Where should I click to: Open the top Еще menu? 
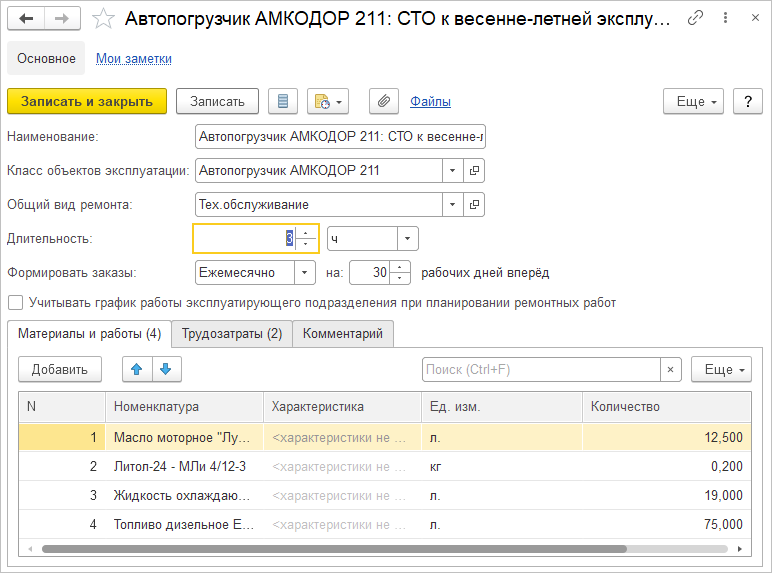tap(693, 101)
